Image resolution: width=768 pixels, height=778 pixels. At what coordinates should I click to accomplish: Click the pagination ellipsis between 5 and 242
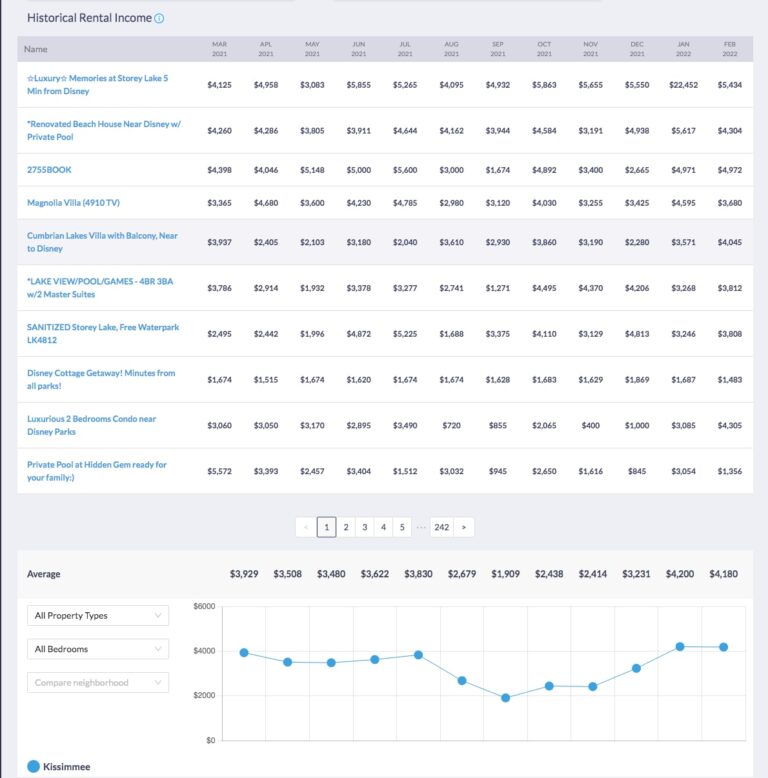pos(421,526)
